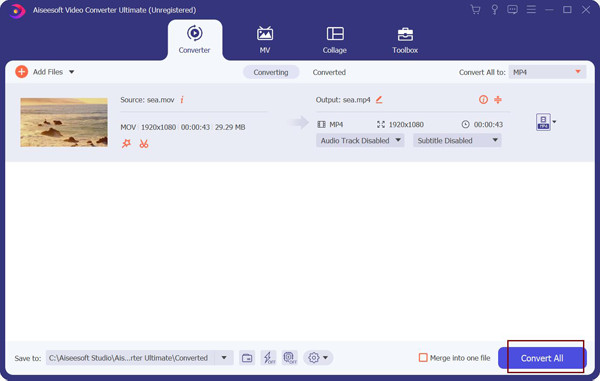Switch to the Toolbox tab
600x381 pixels.
tap(405, 40)
